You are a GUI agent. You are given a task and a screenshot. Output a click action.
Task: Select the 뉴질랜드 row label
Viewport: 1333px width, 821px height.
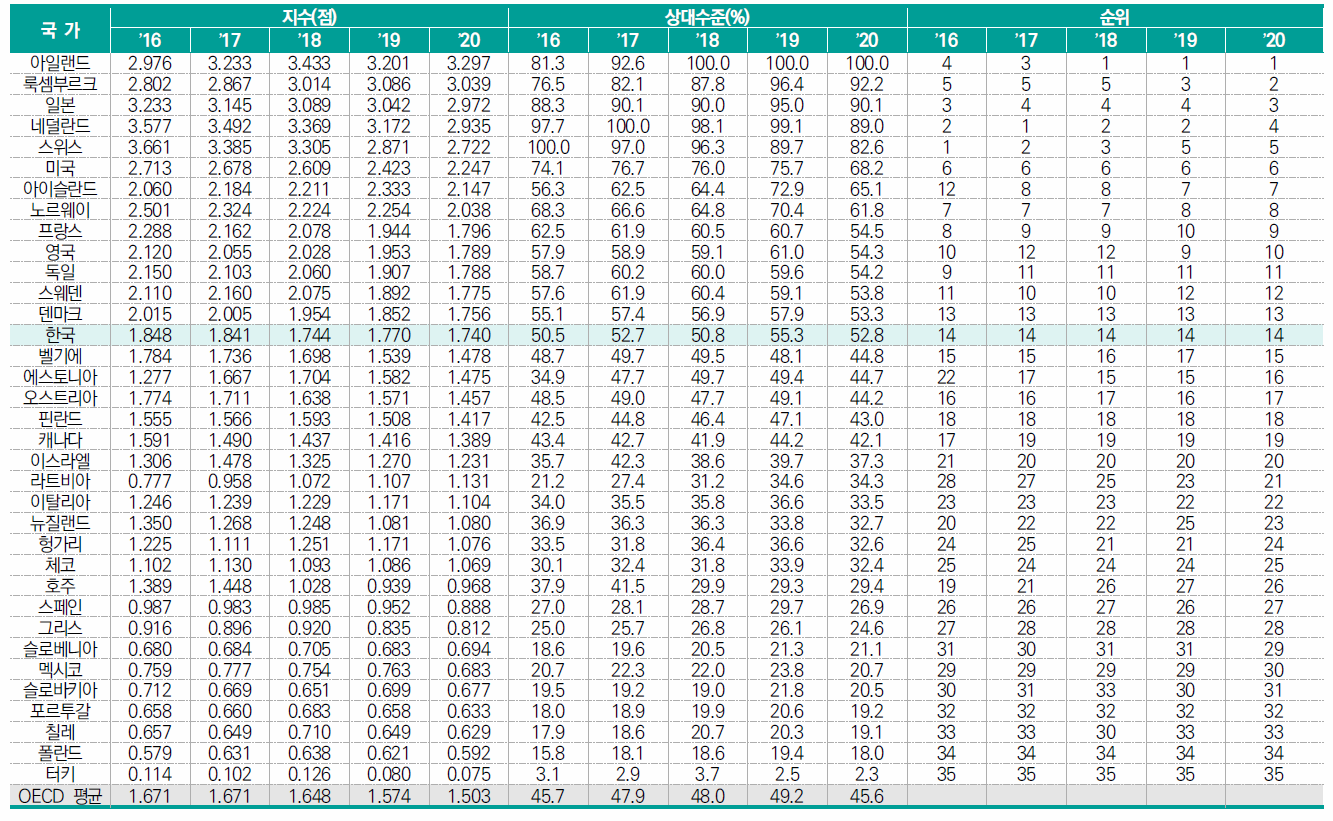[x=60, y=523]
